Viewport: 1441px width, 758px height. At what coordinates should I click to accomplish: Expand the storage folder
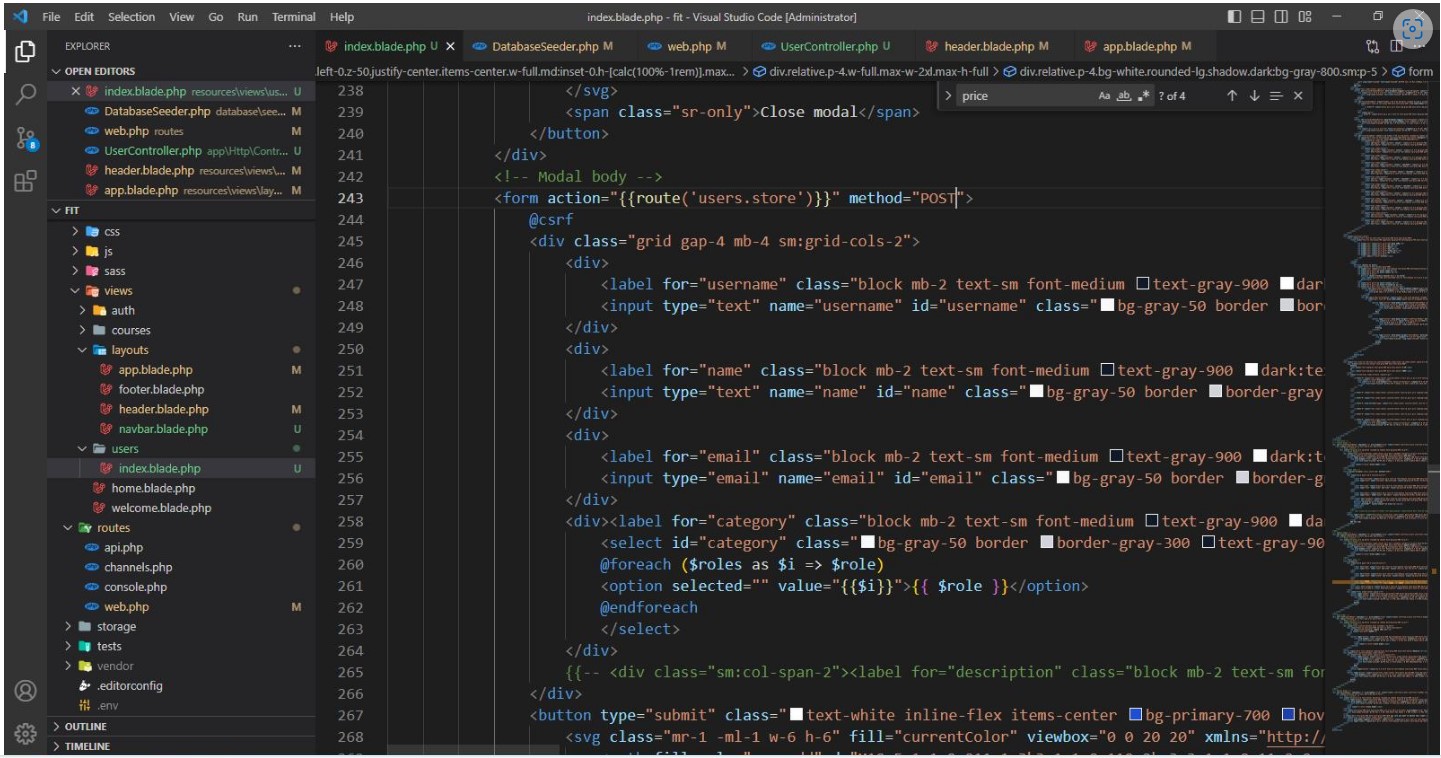click(116, 627)
